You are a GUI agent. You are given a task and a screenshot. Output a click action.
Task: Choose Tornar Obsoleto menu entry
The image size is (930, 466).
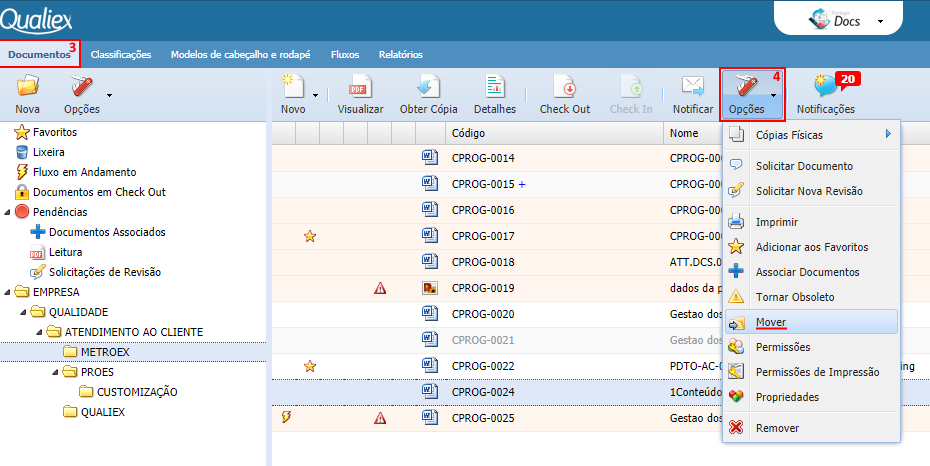coord(811,297)
